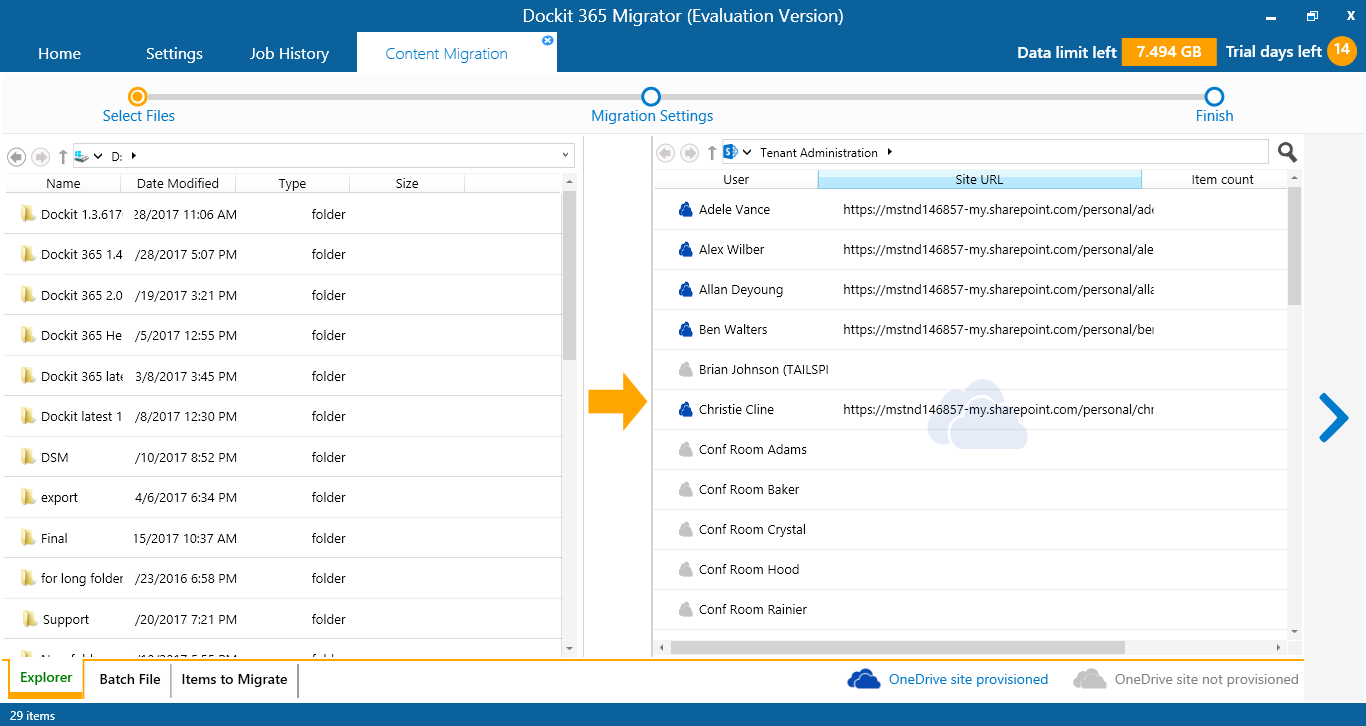Go to Migration Settings step label
This screenshot has height=726, width=1366.
[x=652, y=116]
